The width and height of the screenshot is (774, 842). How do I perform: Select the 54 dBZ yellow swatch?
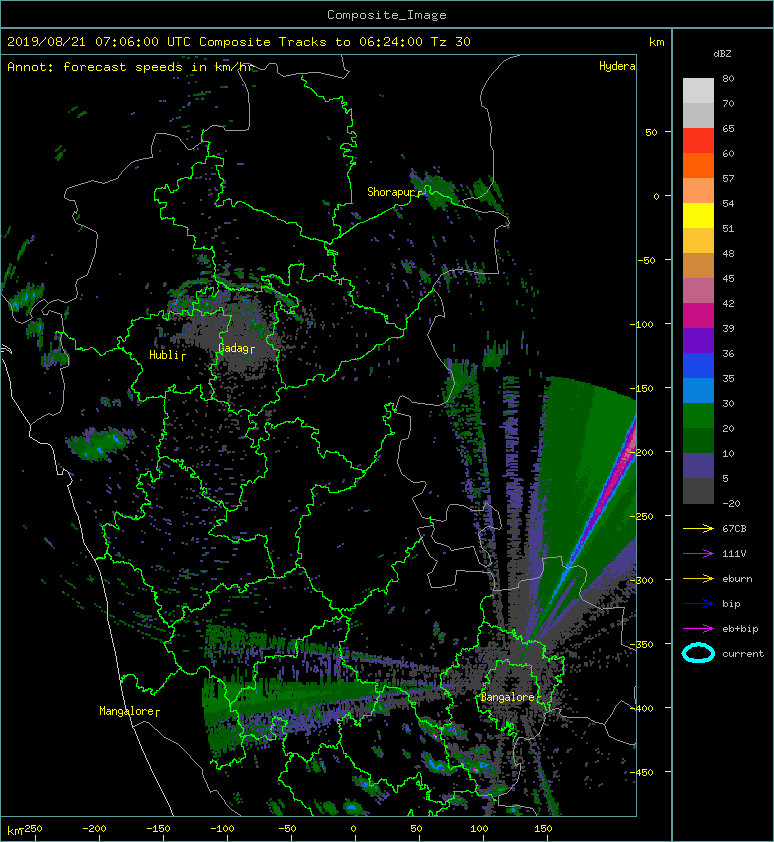698,216
